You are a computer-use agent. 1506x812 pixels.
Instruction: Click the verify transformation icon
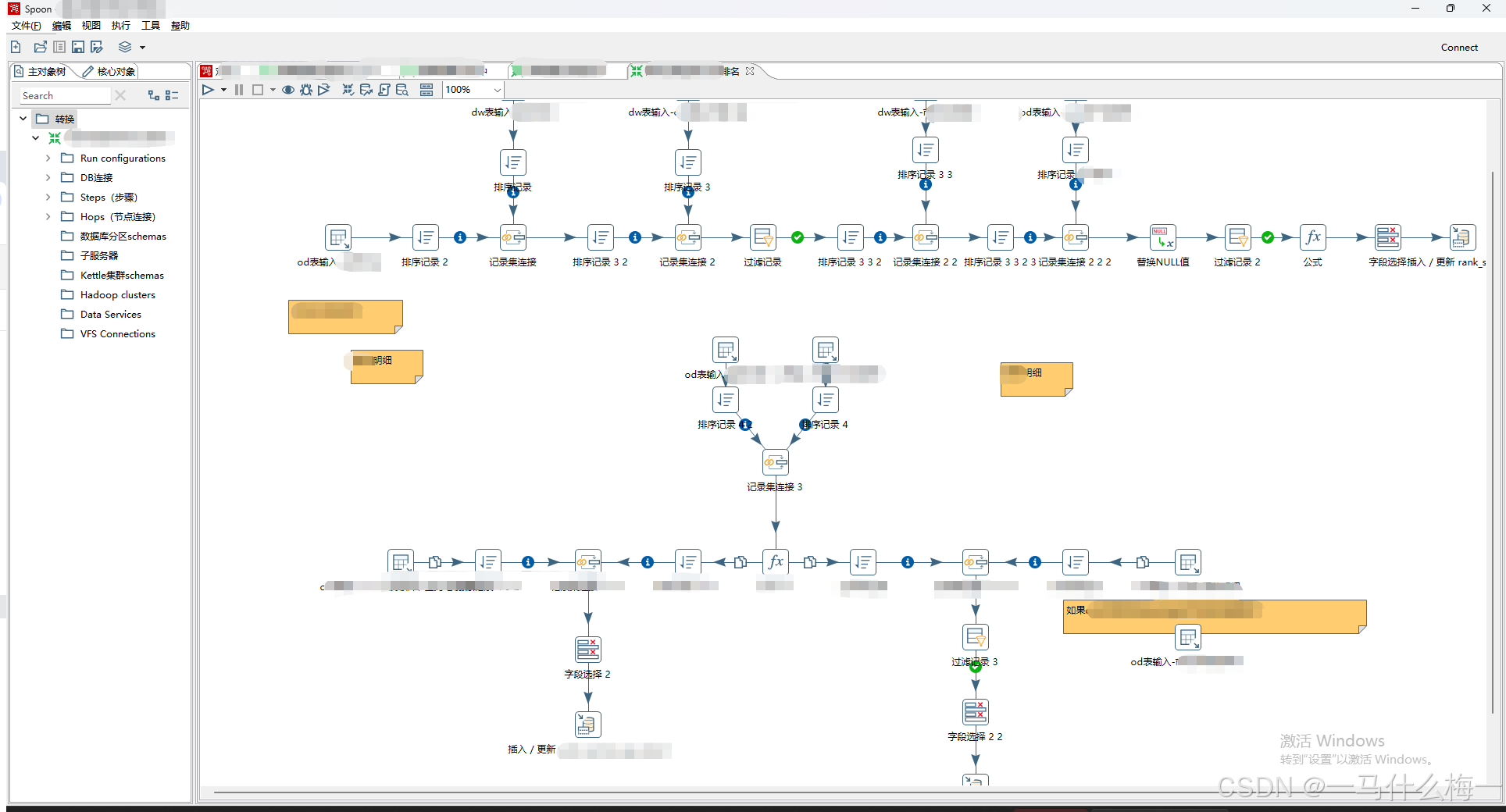click(348, 90)
